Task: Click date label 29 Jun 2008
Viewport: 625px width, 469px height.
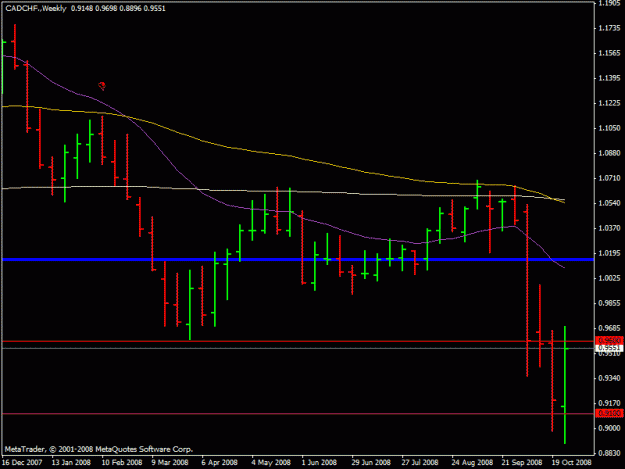Action: coord(371,462)
